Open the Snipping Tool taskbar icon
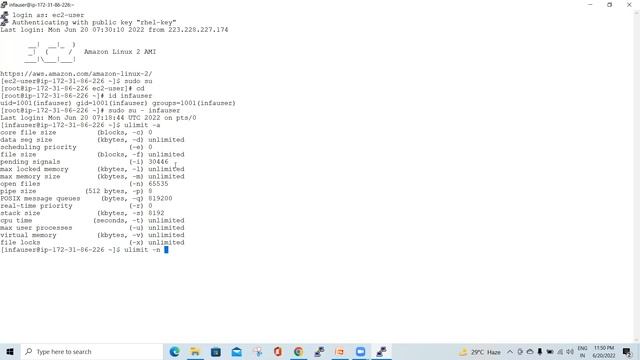 (x=258, y=352)
